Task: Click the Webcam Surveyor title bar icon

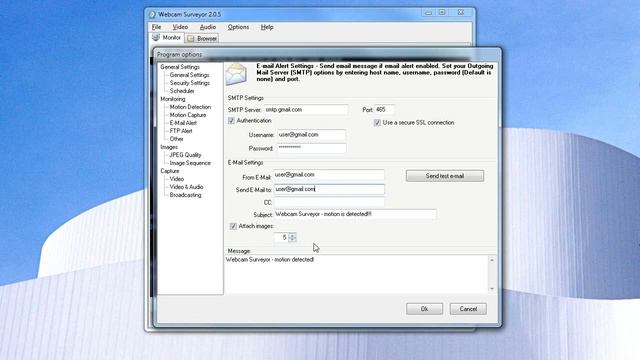Action: pos(153,14)
